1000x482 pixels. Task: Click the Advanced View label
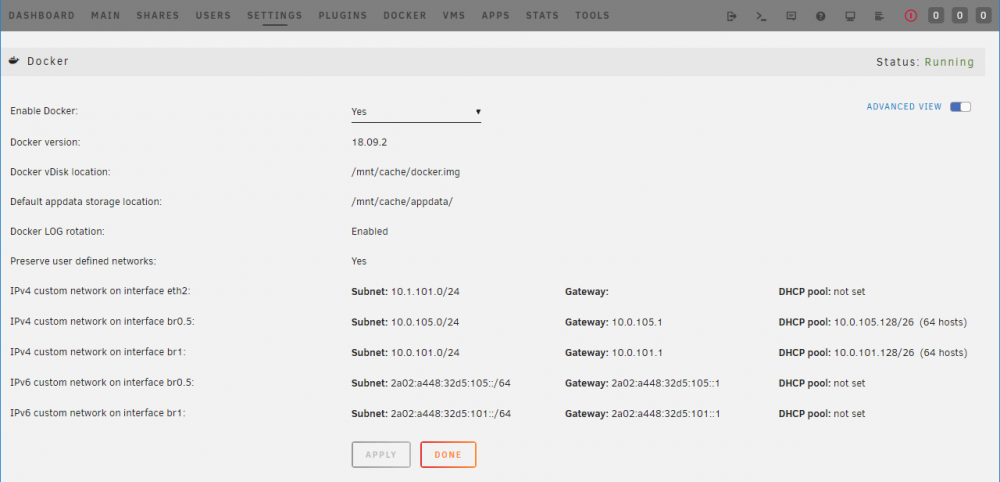click(x=904, y=106)
